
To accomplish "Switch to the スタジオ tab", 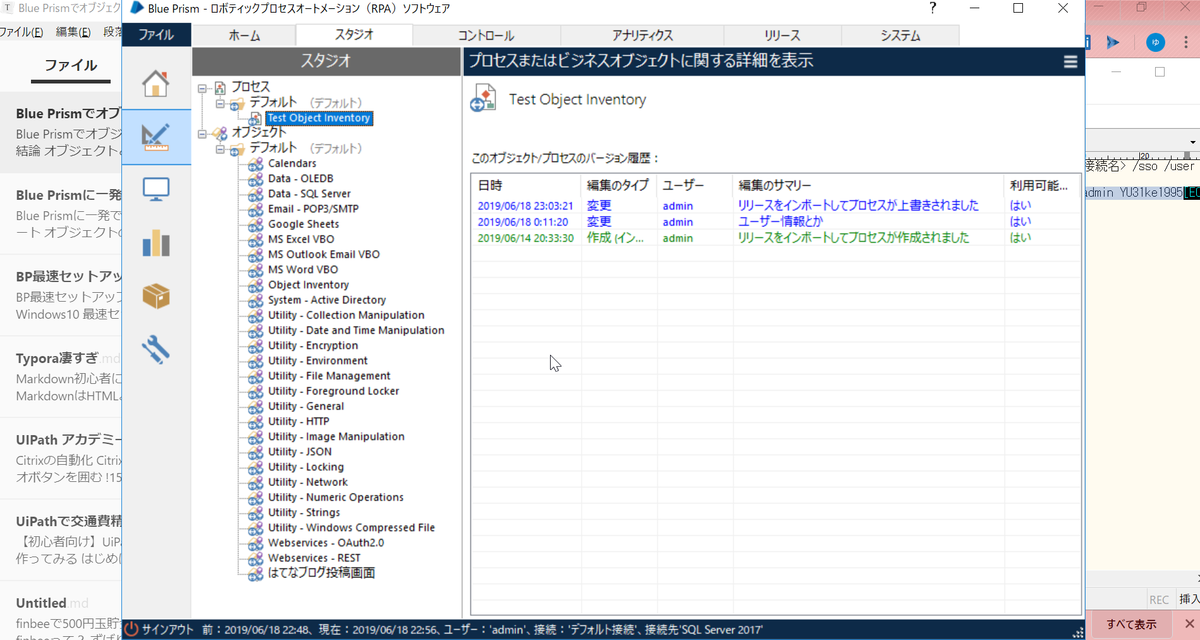I will [x=354, y=35].
